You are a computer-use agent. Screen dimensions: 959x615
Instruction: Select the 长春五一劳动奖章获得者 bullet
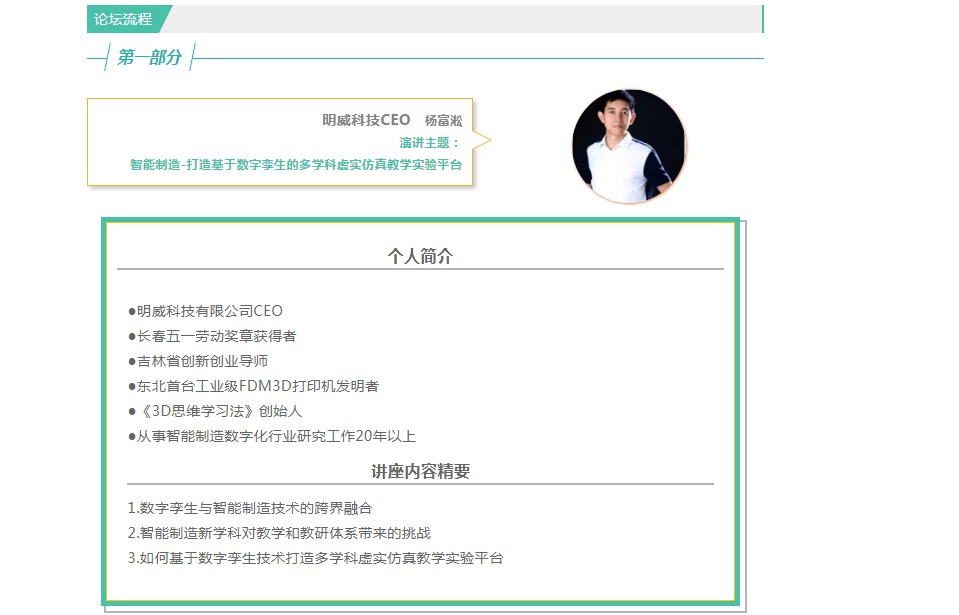click(212, 336)
